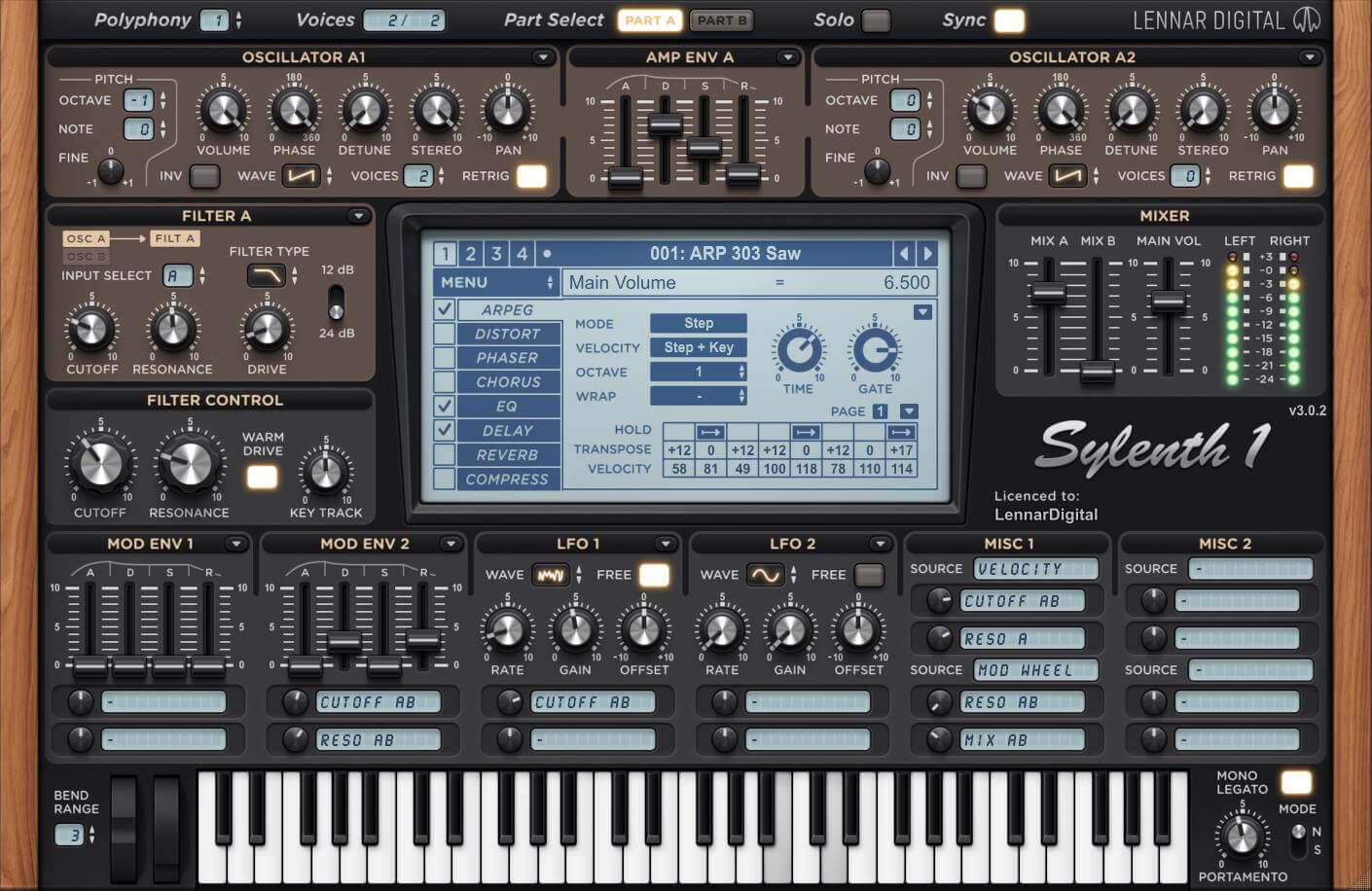
Task: Enable the DISTORT effect checkbox
Action: 446,334
